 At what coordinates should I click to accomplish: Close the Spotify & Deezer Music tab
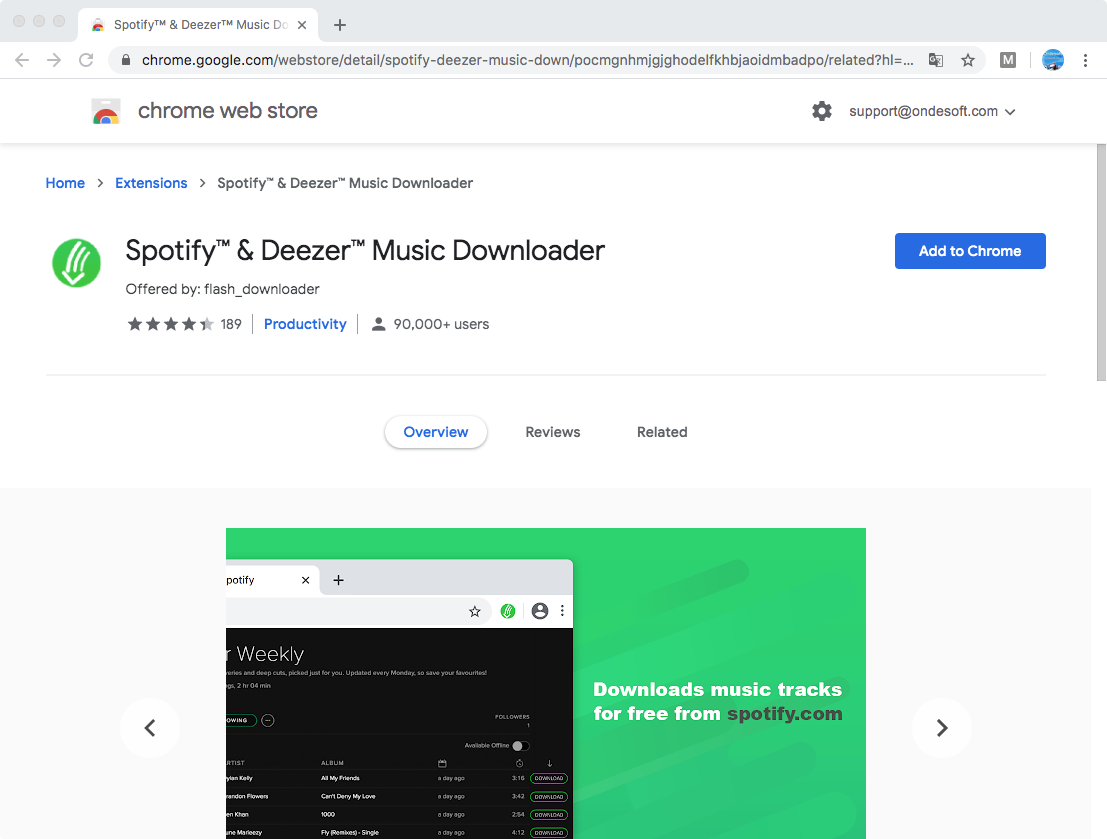302,25
